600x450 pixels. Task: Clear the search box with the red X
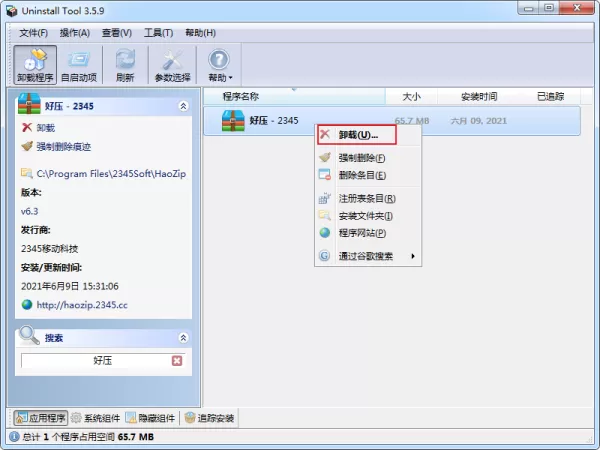pos(177,360)
